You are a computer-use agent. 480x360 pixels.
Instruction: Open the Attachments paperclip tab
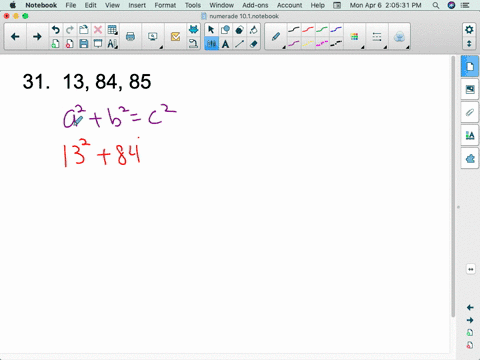click(x=470, y=112)
